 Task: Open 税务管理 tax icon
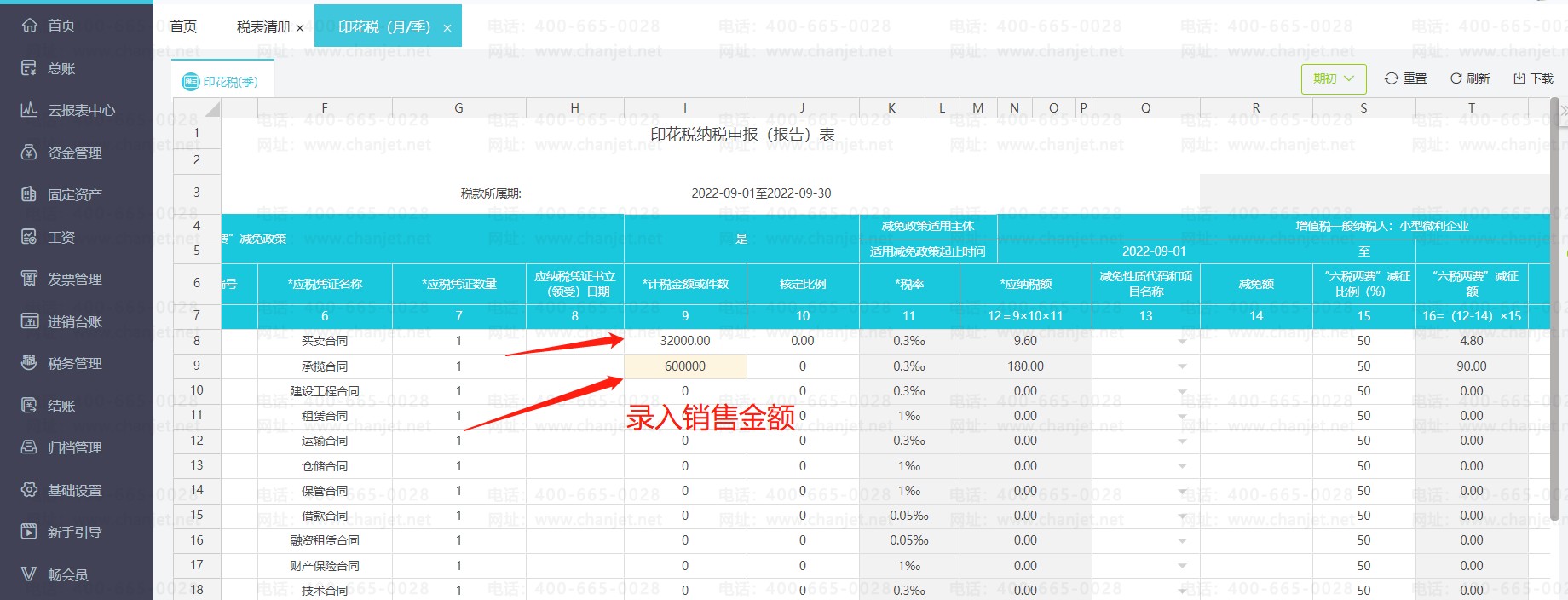point(29,363)
